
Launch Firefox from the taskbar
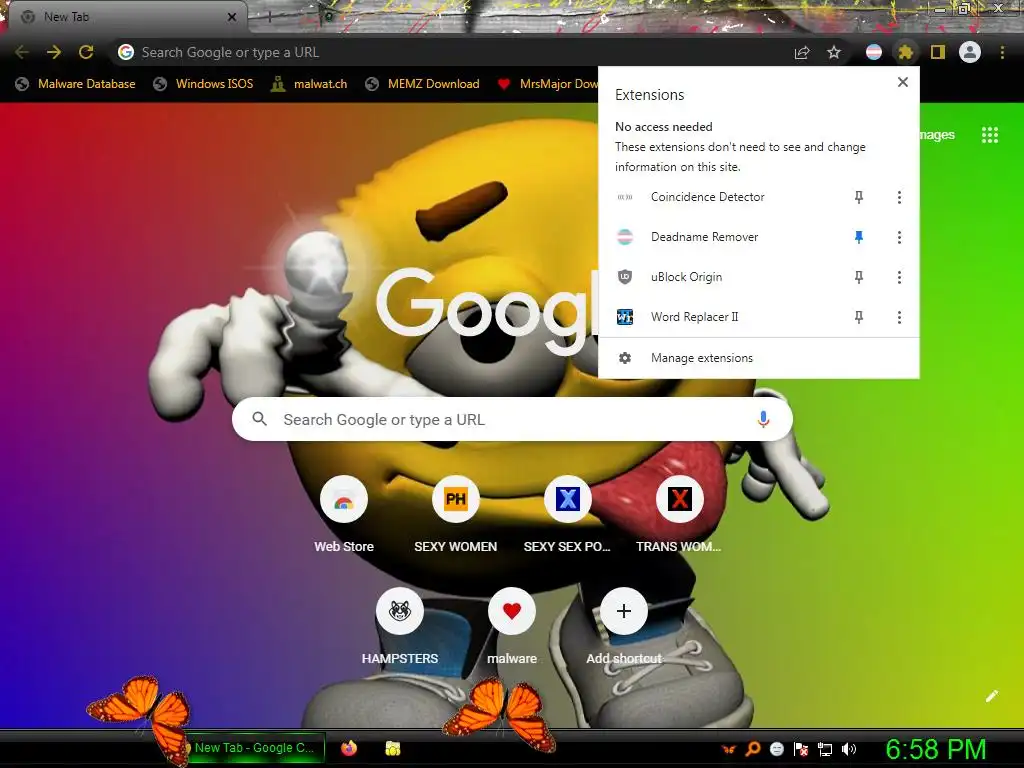pos(349,748)
